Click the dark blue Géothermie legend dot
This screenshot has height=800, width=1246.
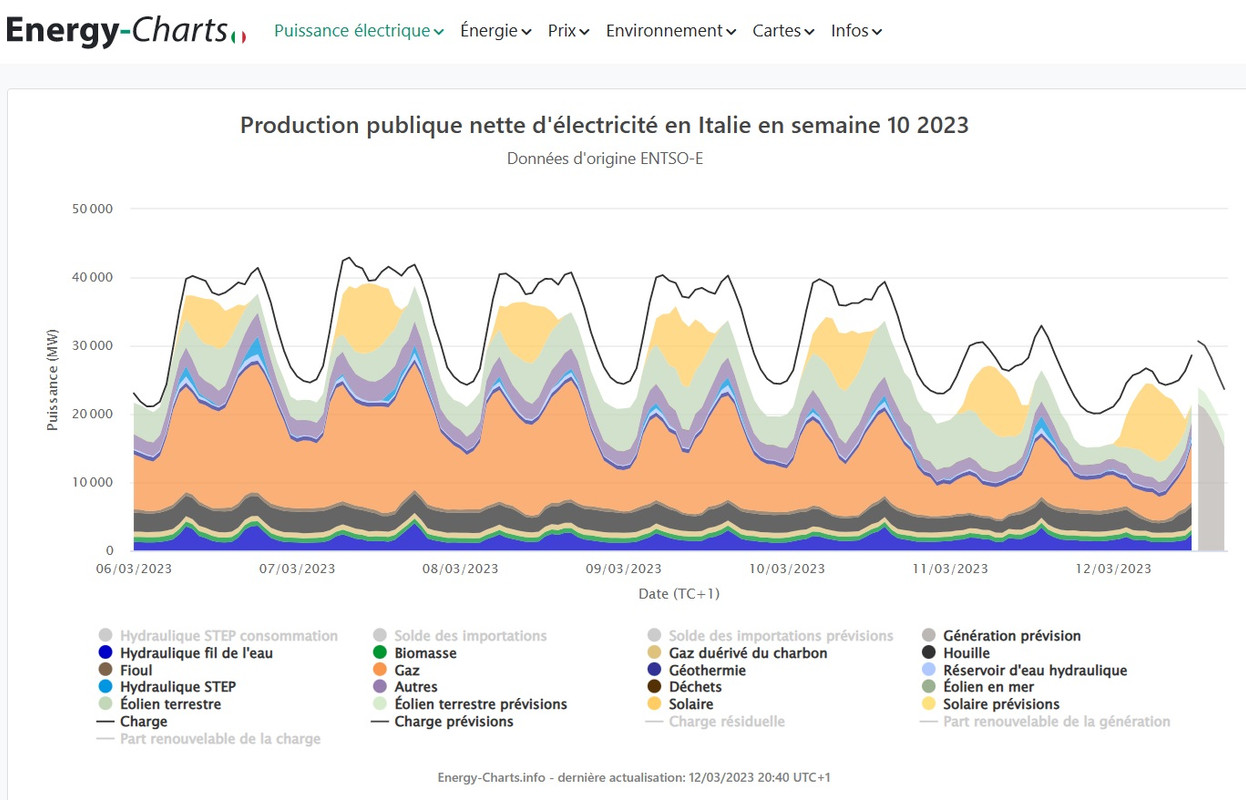point(655,670)
